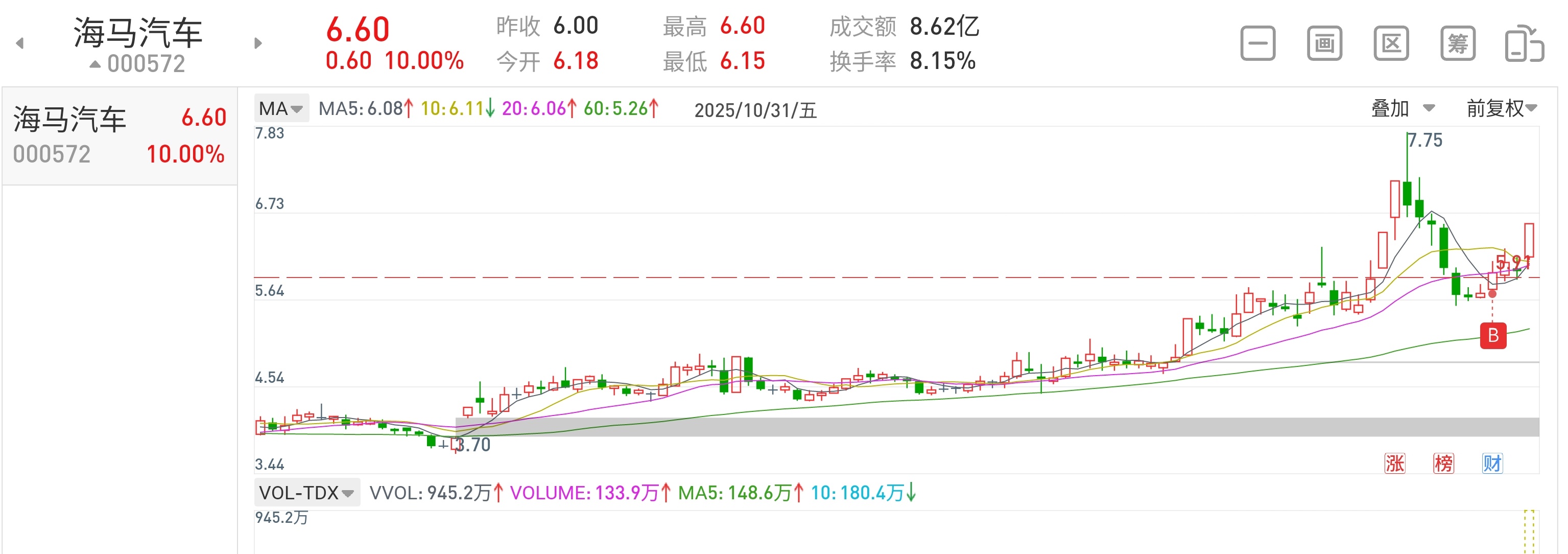The width and height of the screenshot is (1568, 554).
Task: Toggle the MA5 moving average label
Action: coord(363,109)
